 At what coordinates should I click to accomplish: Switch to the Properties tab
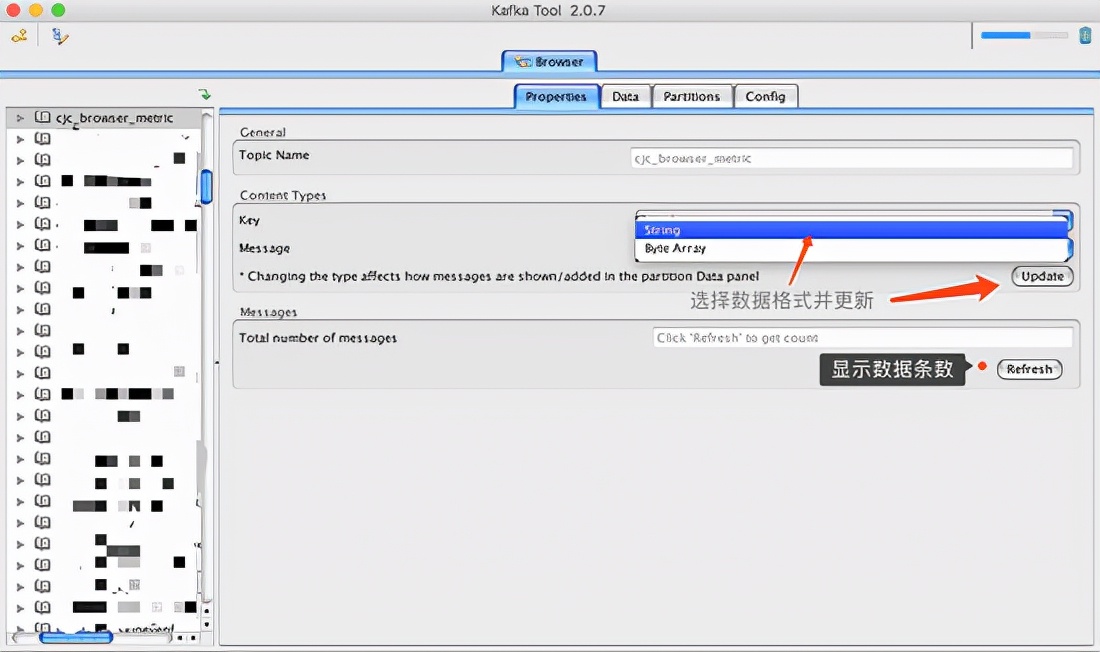pyautogui.click(x=556, y=97)
